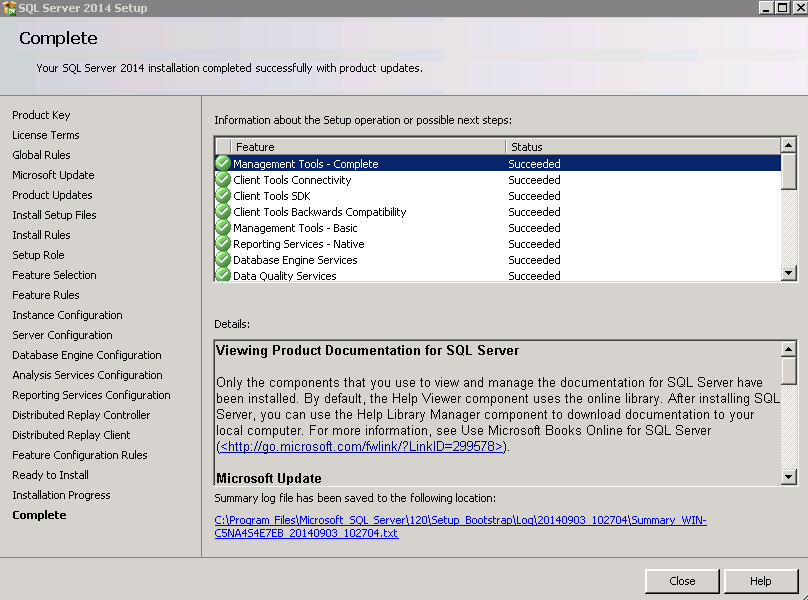Screen dimensions: 808x600
Task: Click Viewing Product Documentation heading in Details
Action: click(x=367, y=351)
